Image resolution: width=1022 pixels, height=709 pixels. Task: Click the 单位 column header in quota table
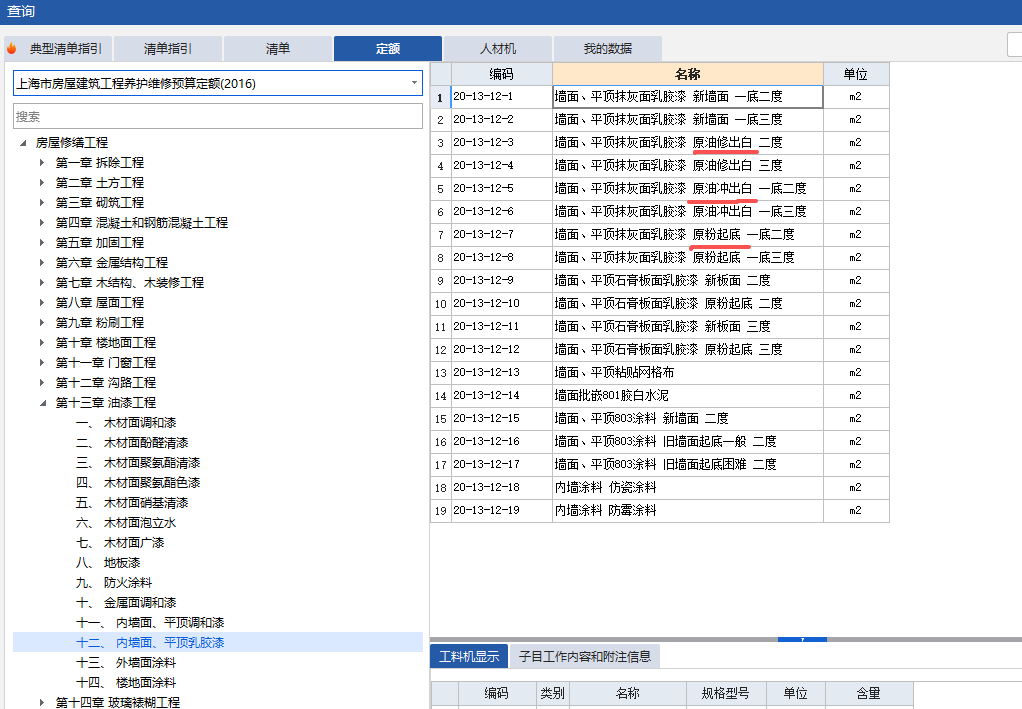(856, 74)
